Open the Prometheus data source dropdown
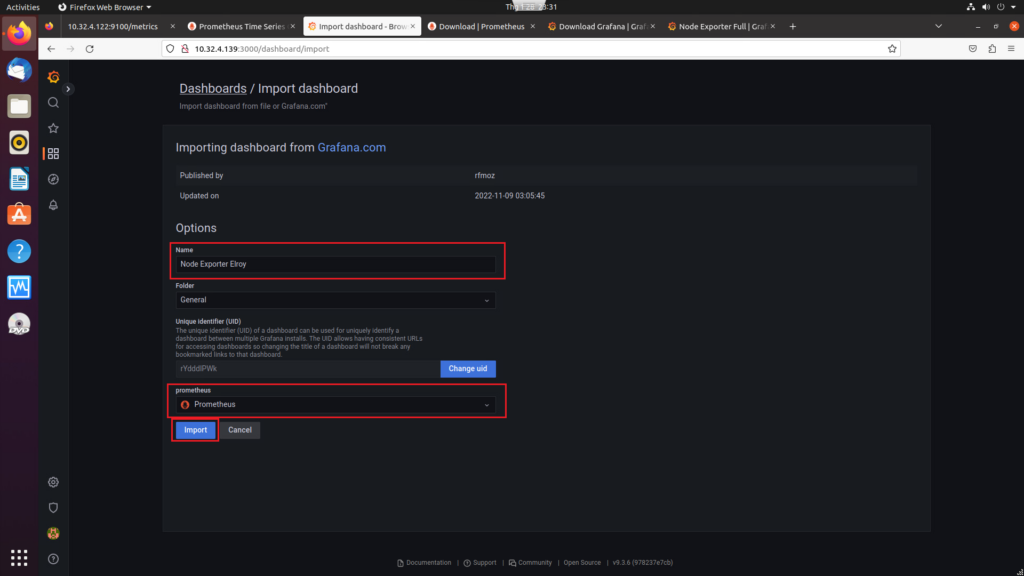This screenshot has width=1024, height=576. click(x=335, y=404)
